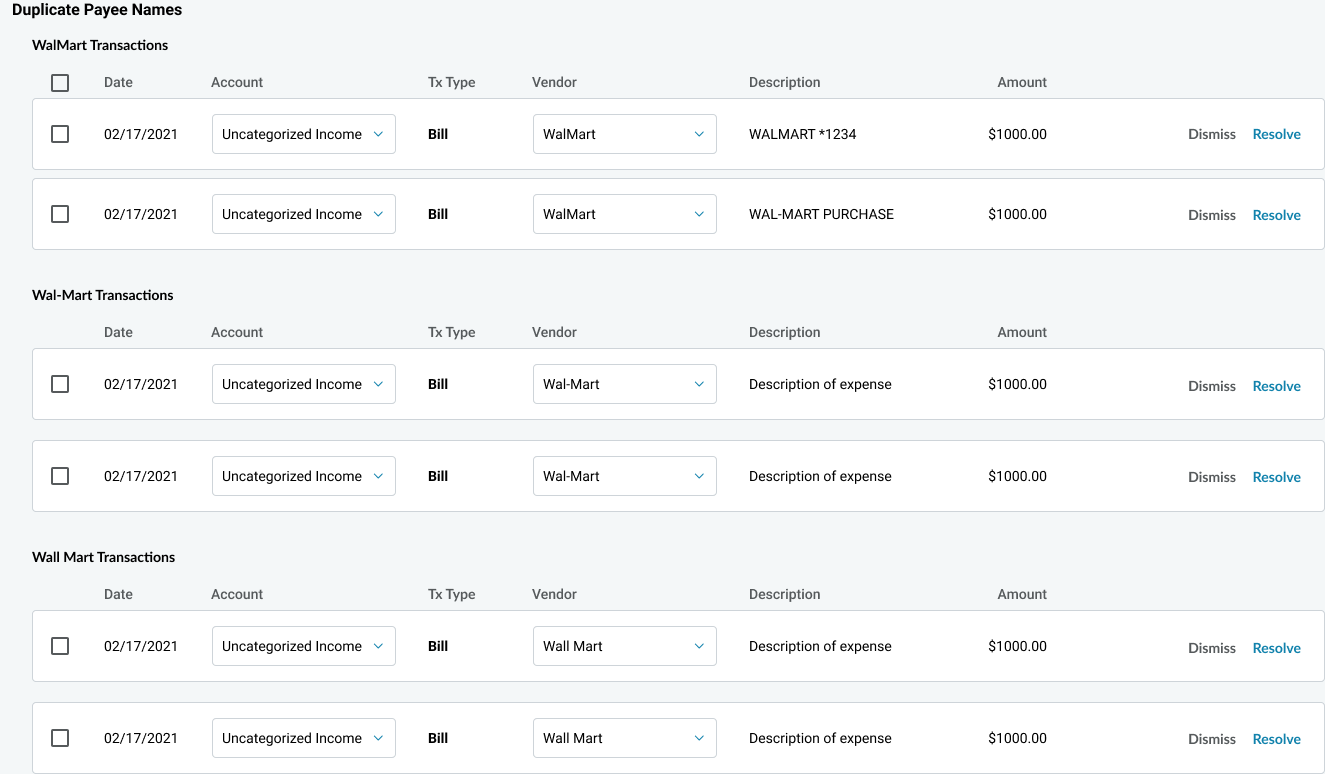Click Description column header under Wall Mart Transactions
Screen dimensions: 1325x774
(784, 594)
